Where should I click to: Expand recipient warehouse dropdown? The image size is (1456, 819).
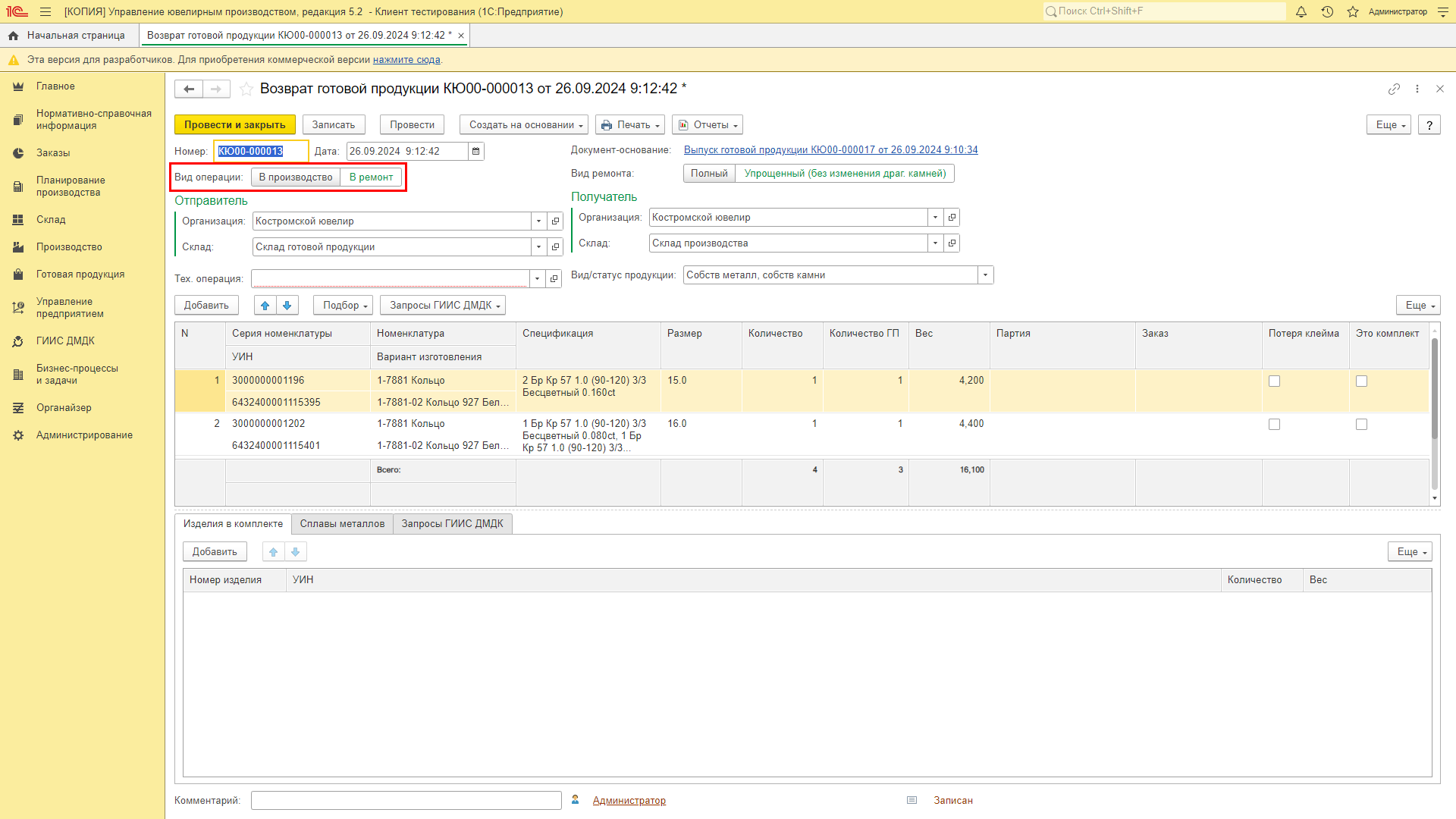point(936,243)
